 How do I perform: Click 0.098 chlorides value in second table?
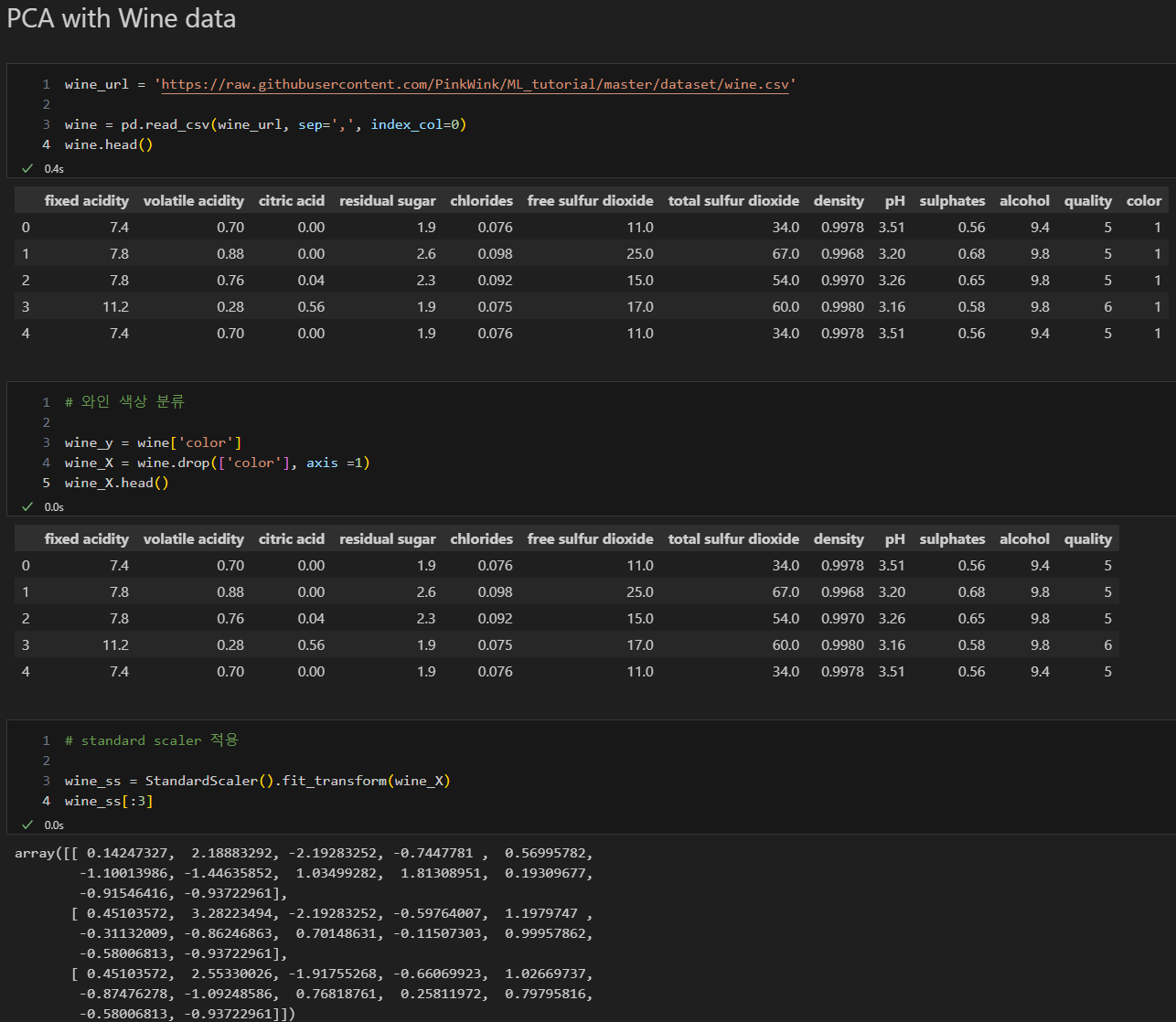495,592
